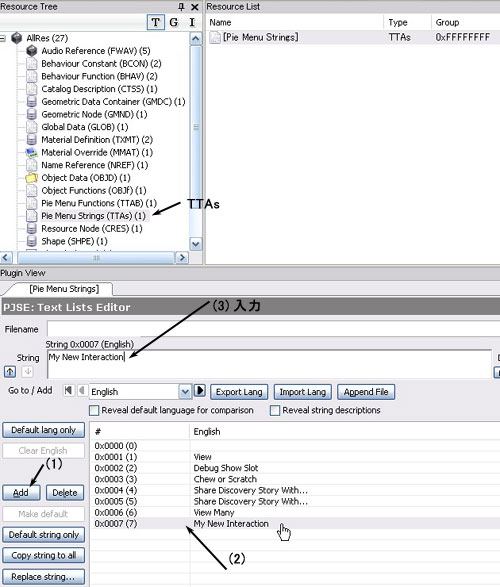Select row 0x0003 Chew or Scratch
The image size is (500, 587).
296,479
